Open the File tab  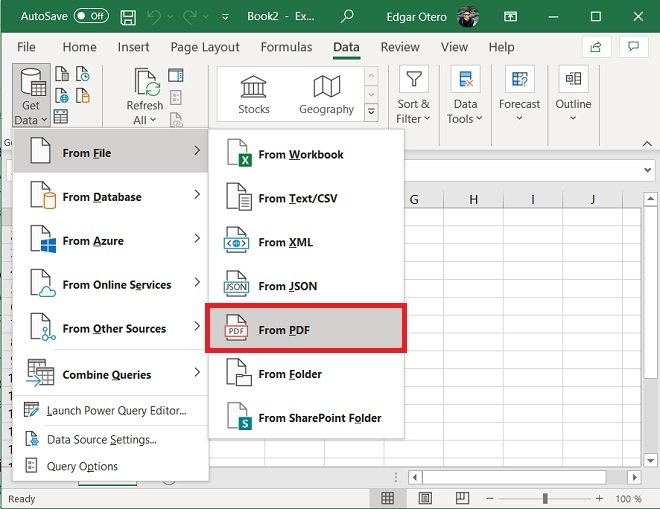click(26, 47)
